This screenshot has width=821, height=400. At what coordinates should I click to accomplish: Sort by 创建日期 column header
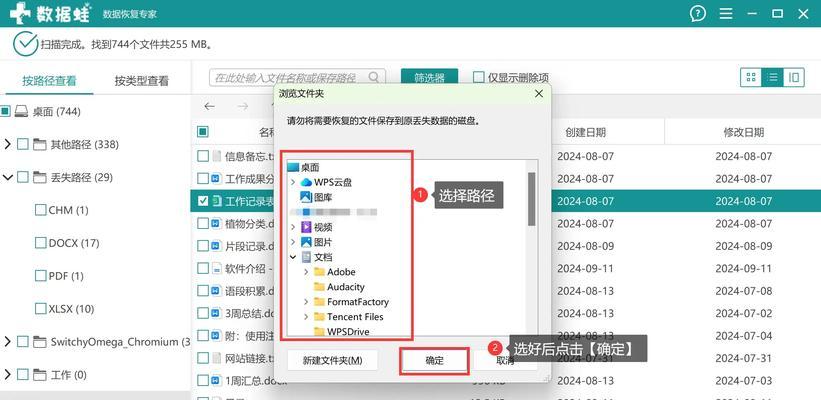[585, 132]
